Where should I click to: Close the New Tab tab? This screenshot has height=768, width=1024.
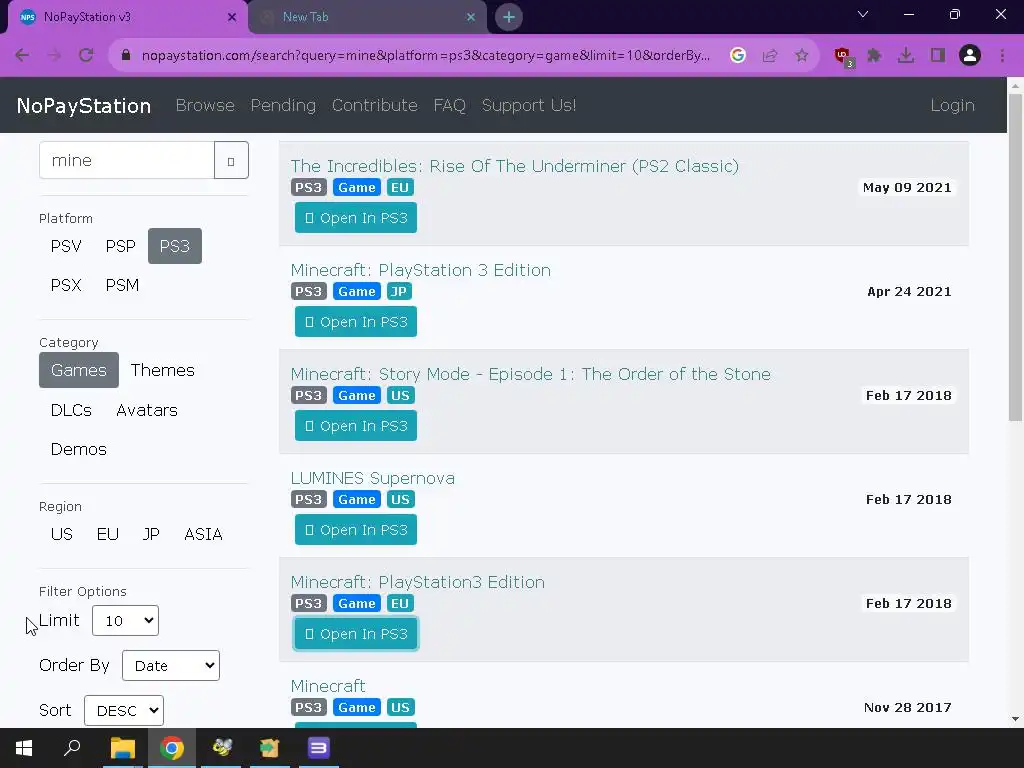[x=471, y=17]
